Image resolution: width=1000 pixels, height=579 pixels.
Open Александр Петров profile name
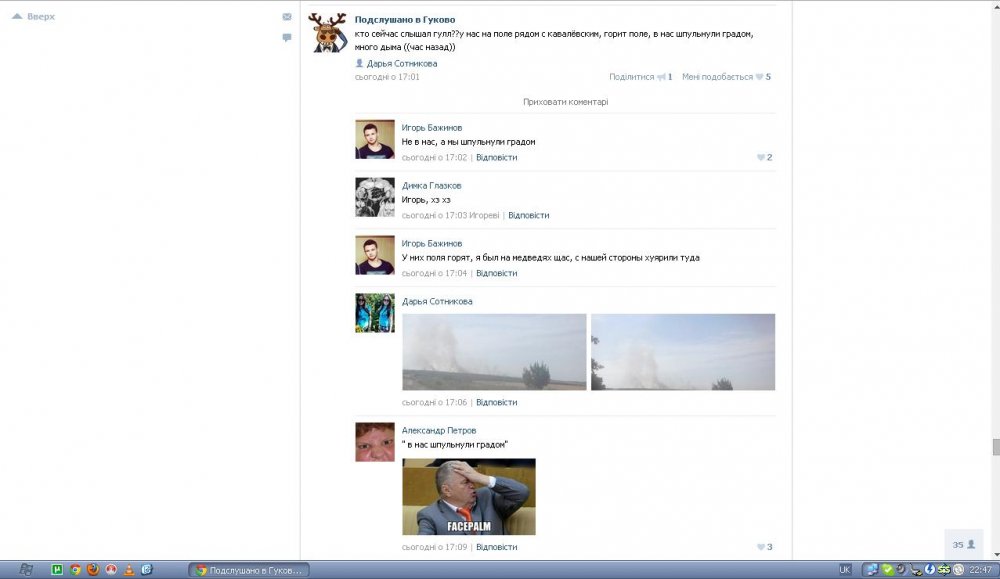439,431
